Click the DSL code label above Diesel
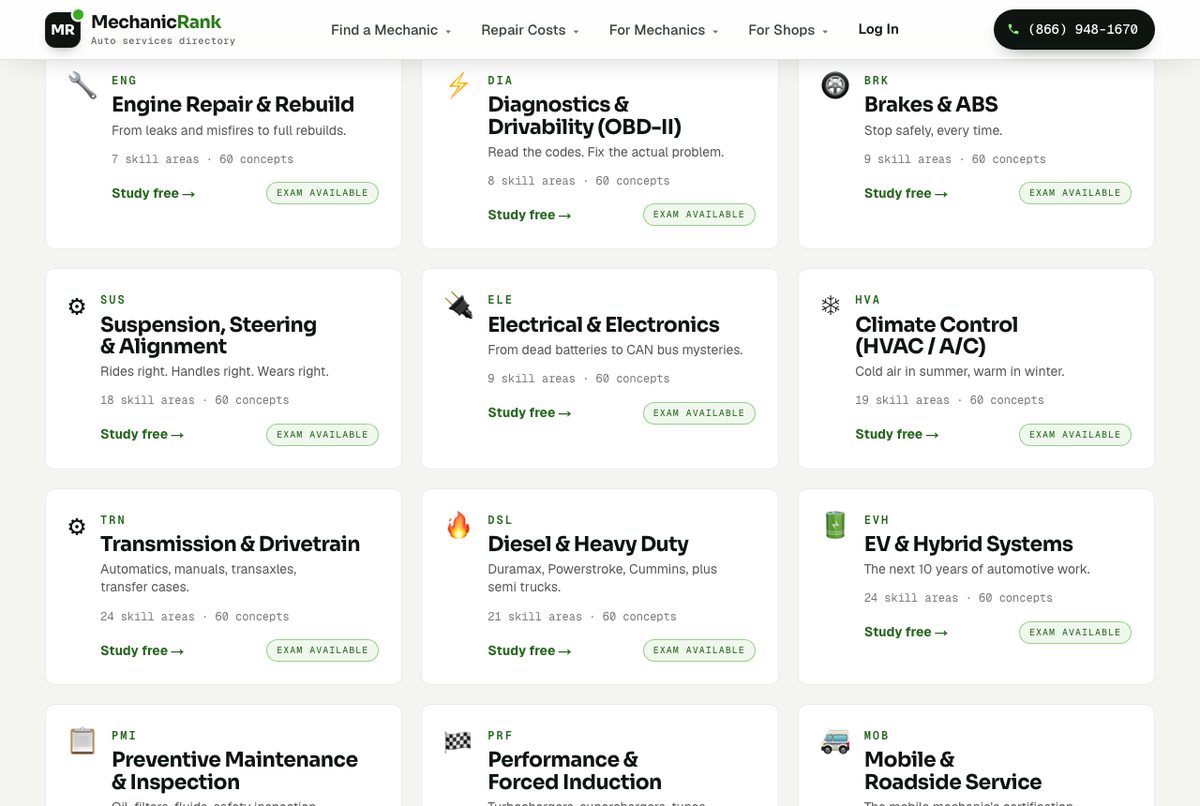The height and width of the screenshot is (806, 1200). click(500, 520)
